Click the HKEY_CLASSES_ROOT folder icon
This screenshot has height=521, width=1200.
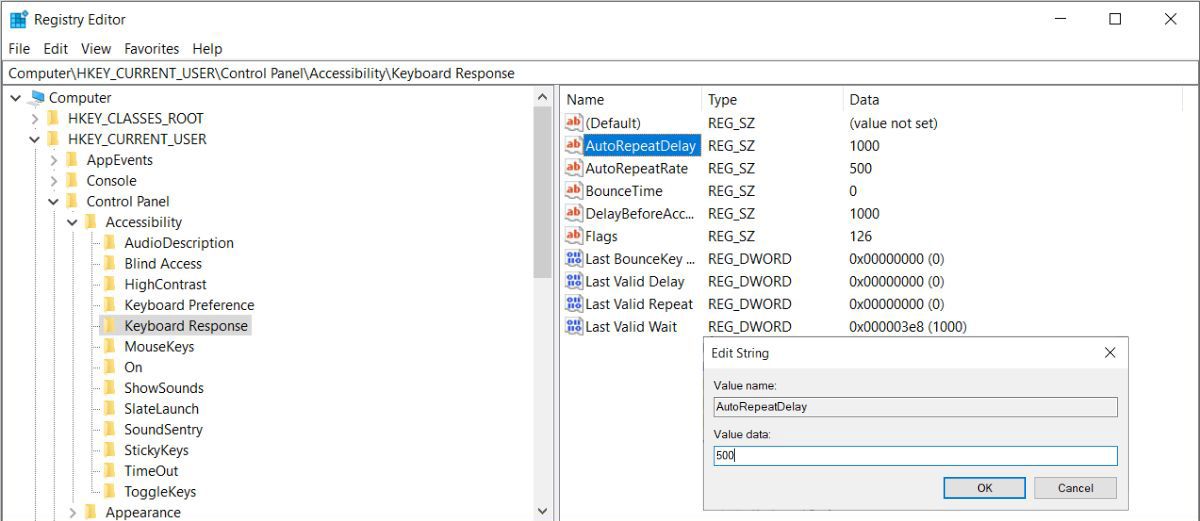pyautogui.click(x=54, y=118)
